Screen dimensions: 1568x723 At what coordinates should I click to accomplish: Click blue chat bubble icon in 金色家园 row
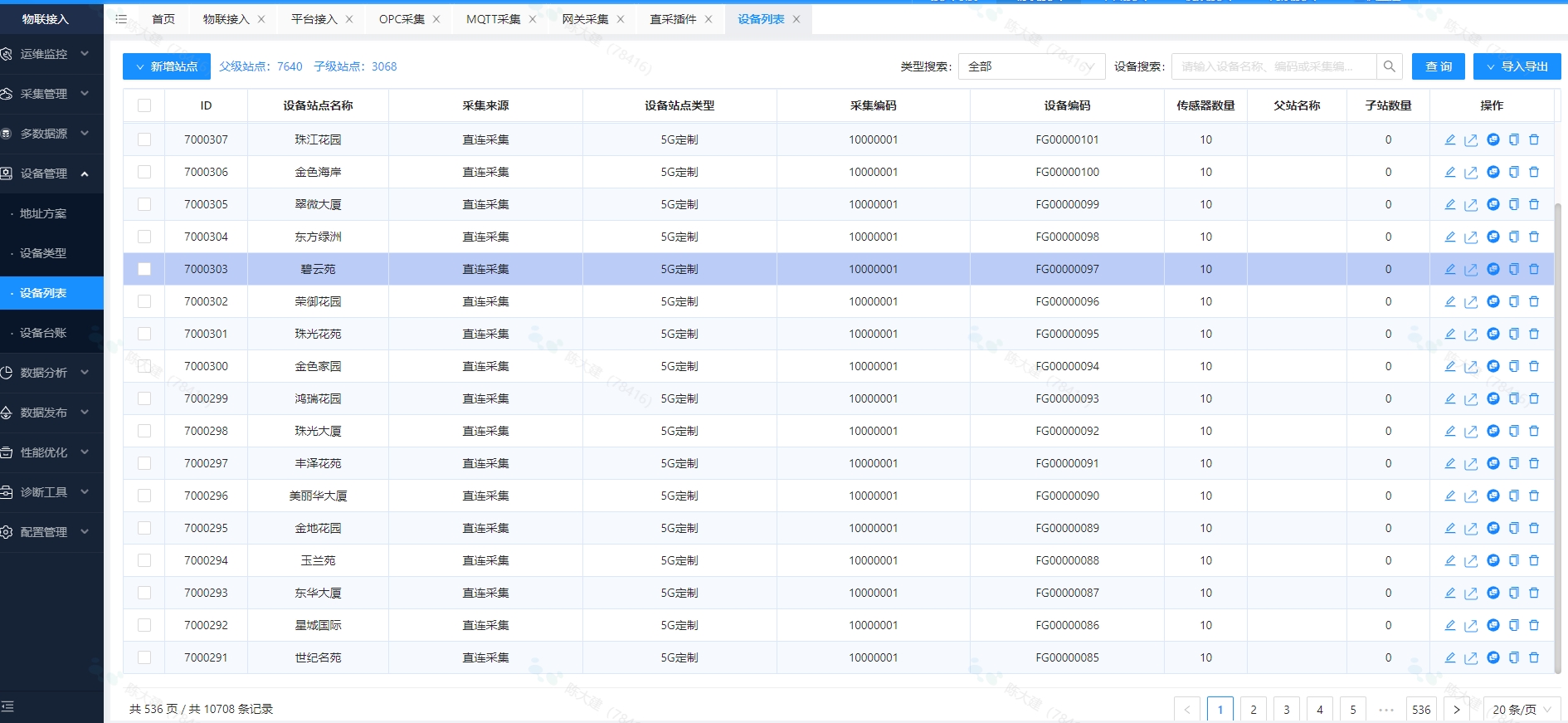1493,366
